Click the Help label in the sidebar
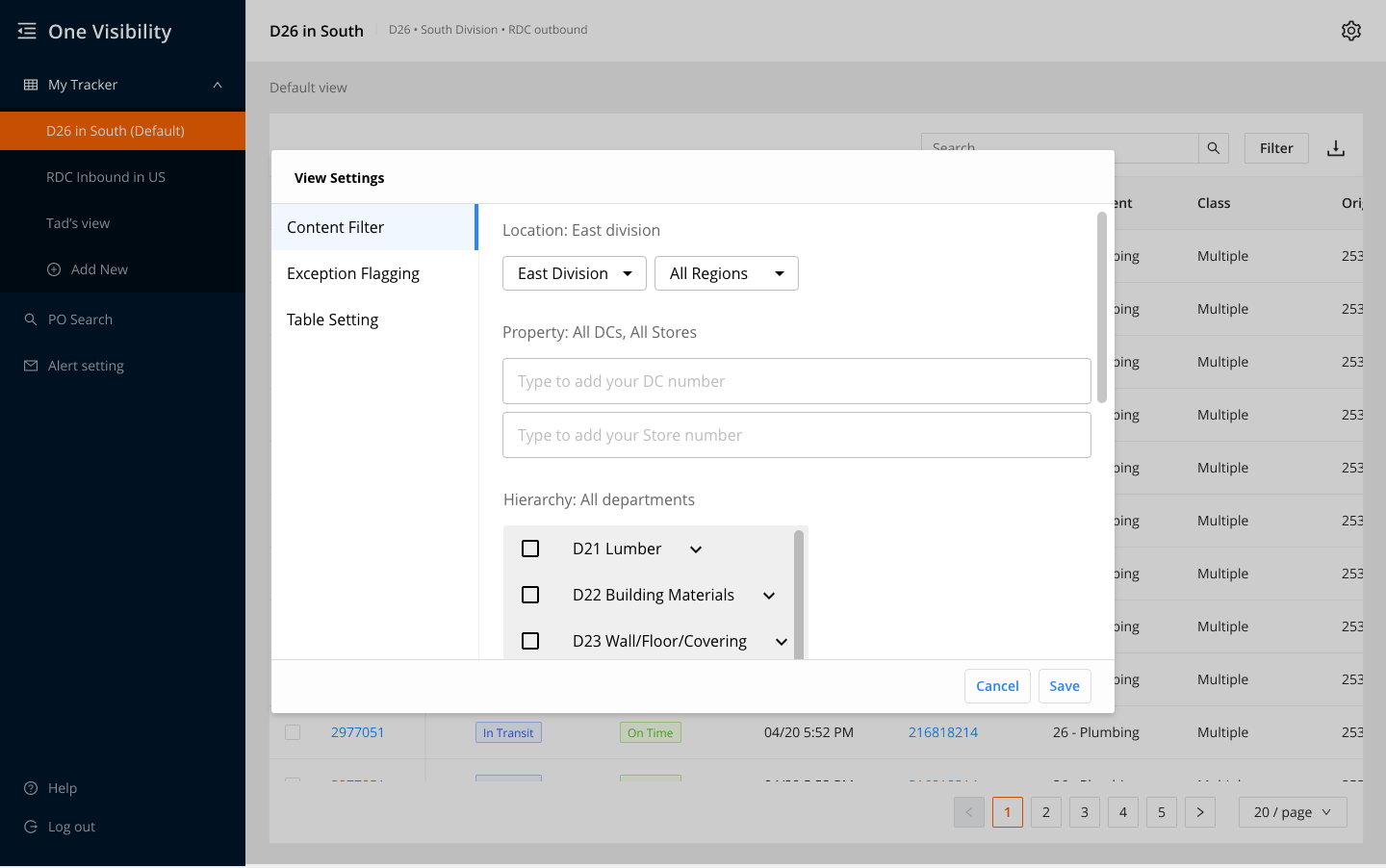Viewport: 1386px width, 868px height. [x=63, y=788]
